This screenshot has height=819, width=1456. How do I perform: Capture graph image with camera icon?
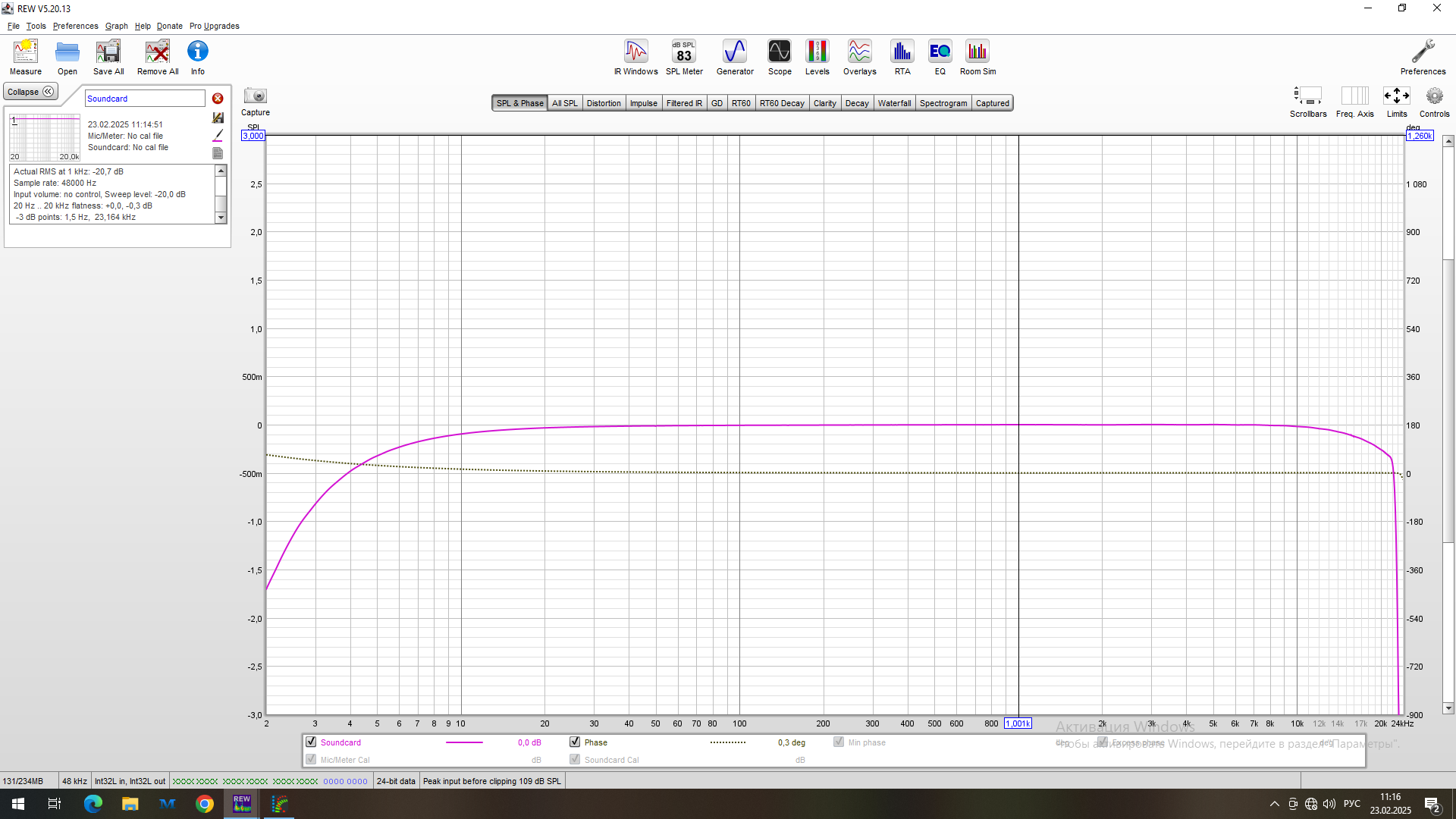(x=256, y=102)
